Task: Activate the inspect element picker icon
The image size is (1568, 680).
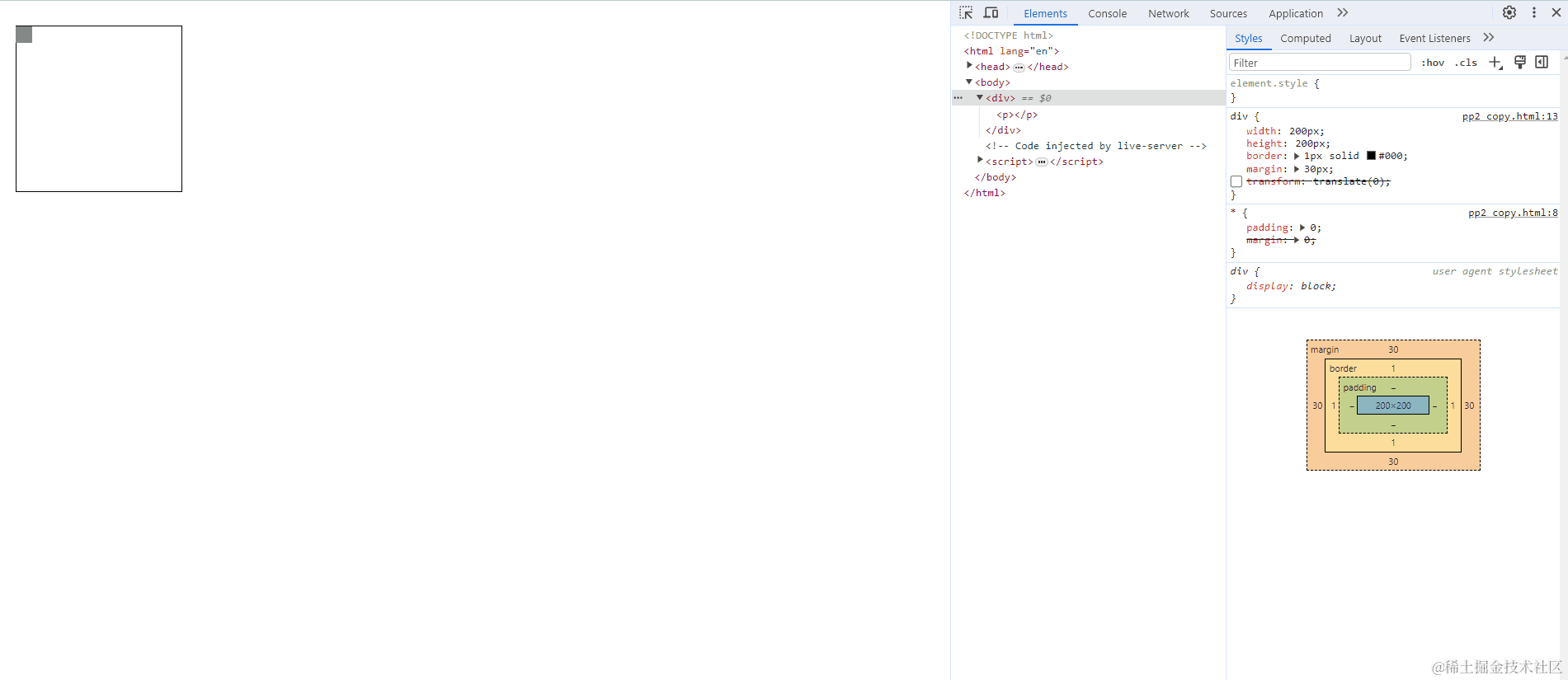Action: [x=966, y=13]
